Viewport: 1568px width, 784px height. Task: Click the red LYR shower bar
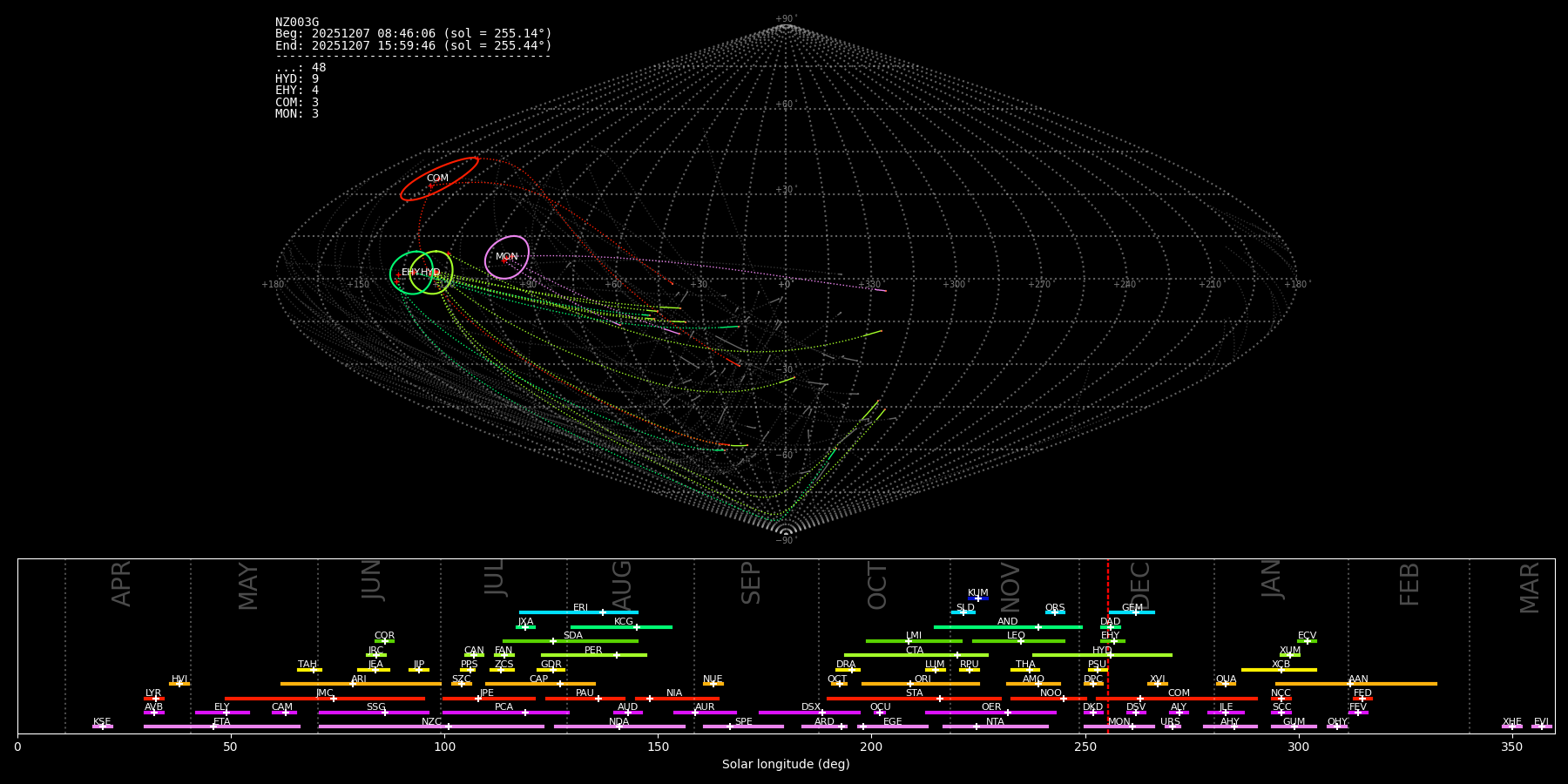(154, 699)
